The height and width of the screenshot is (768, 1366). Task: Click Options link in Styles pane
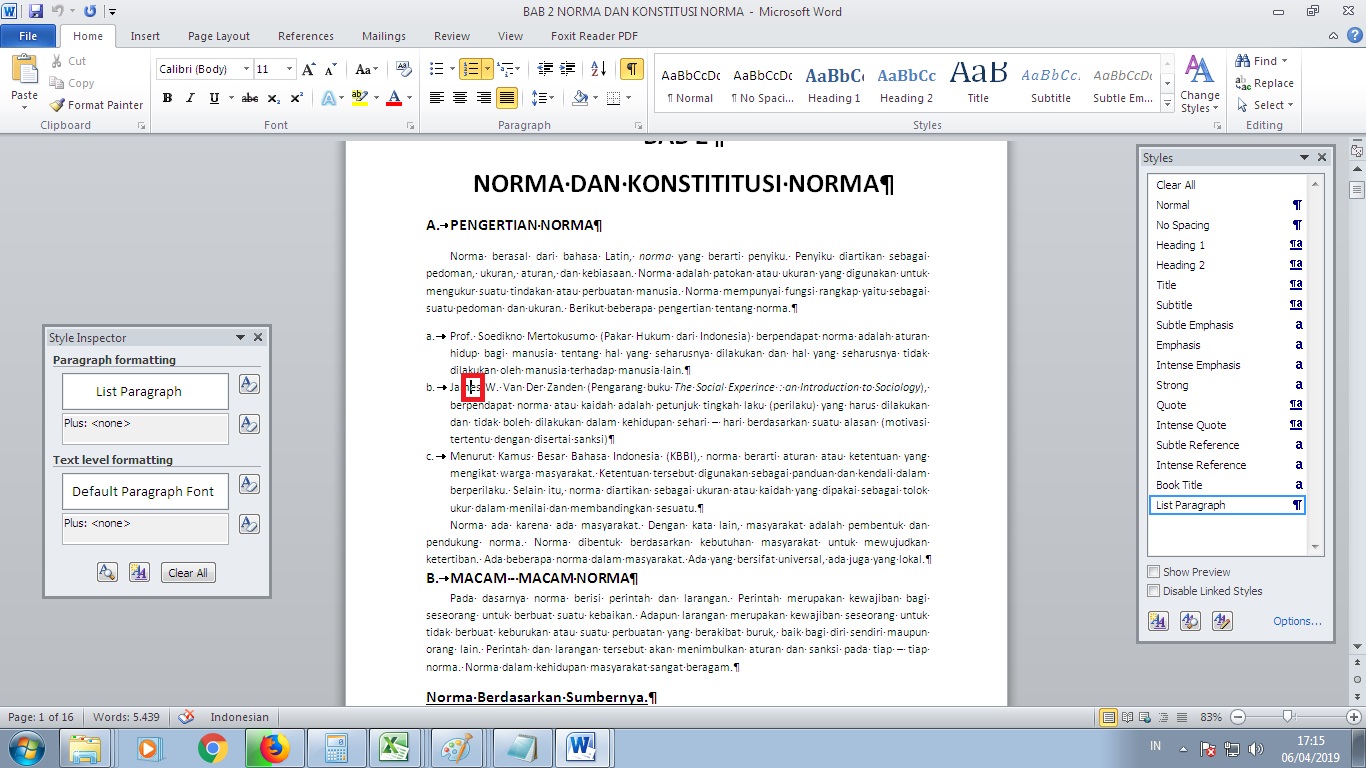tap(1296, 621)
